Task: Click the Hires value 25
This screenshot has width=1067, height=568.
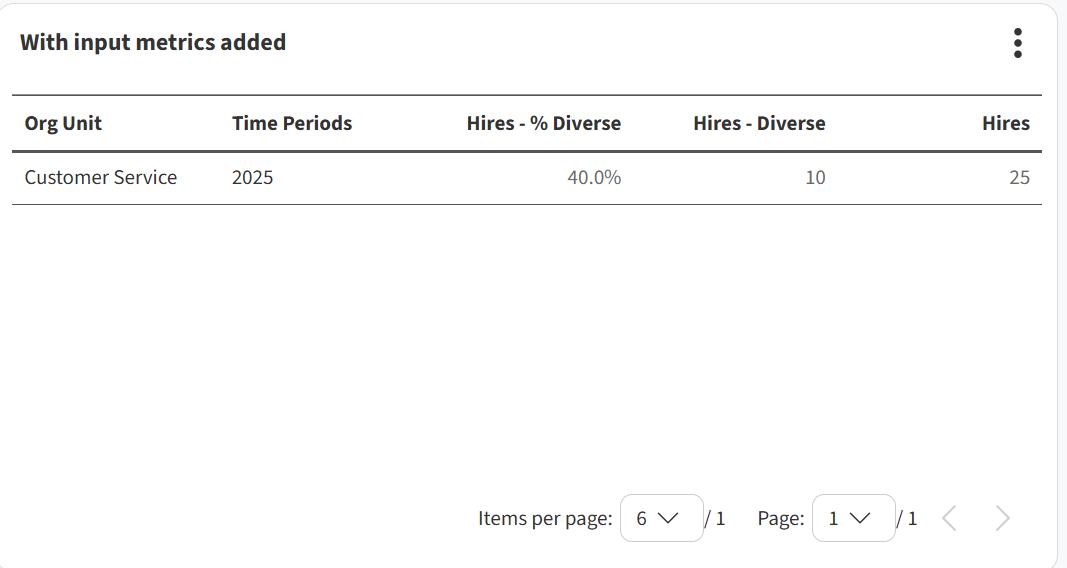Action: (x=1019, y=177)
